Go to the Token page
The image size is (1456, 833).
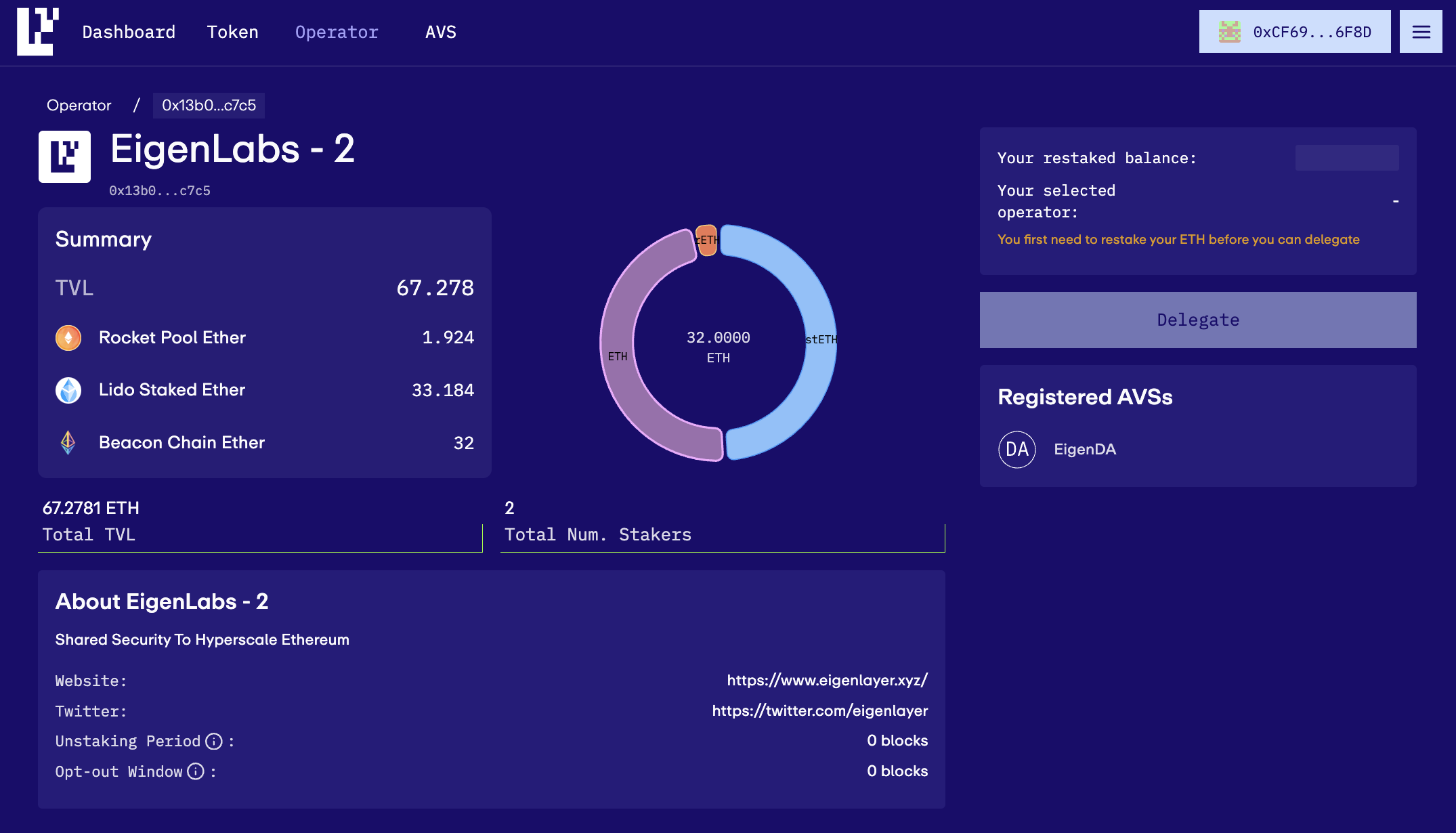click(x=232, y=32)
